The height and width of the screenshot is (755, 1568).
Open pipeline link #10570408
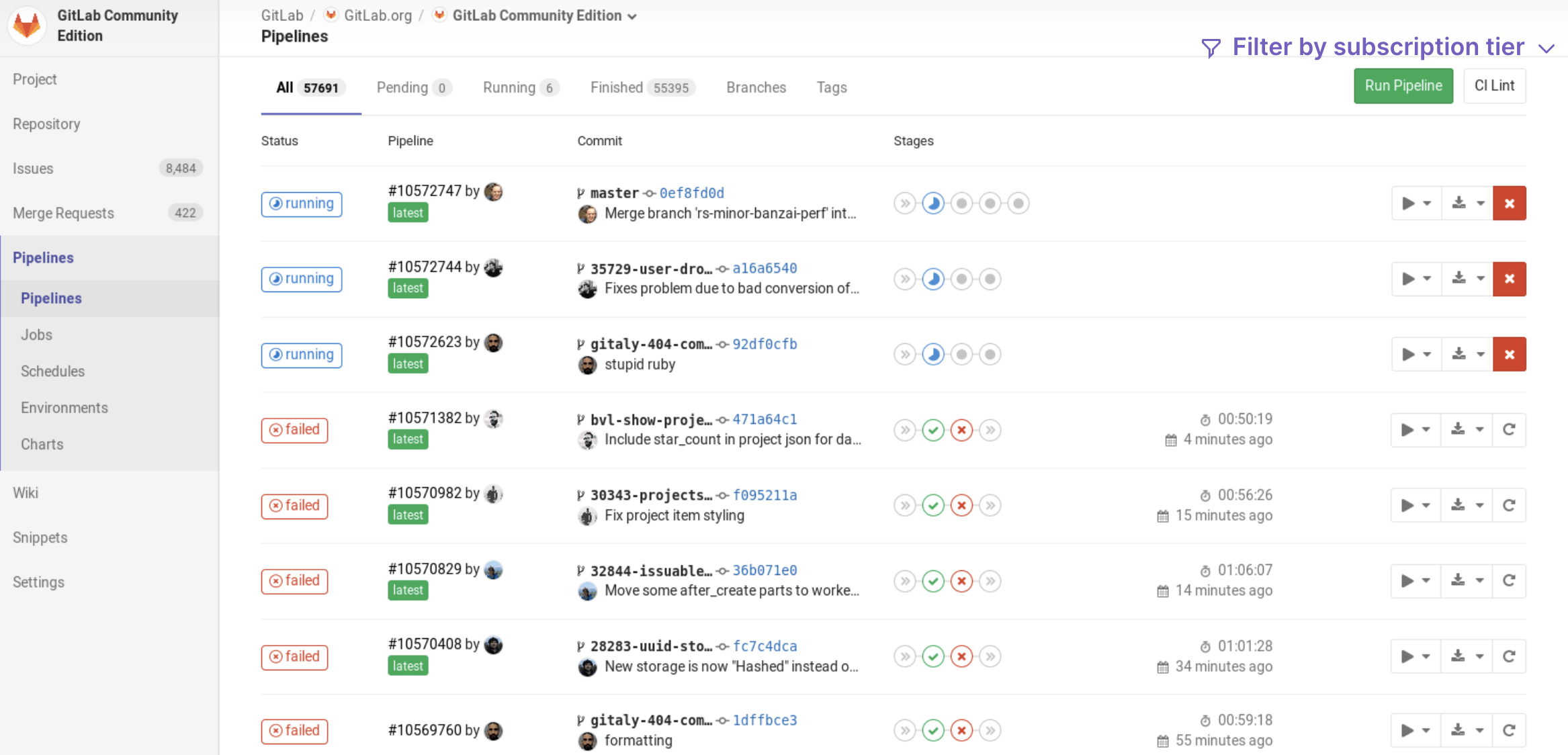pyautogui.click(x=424, y=644)
